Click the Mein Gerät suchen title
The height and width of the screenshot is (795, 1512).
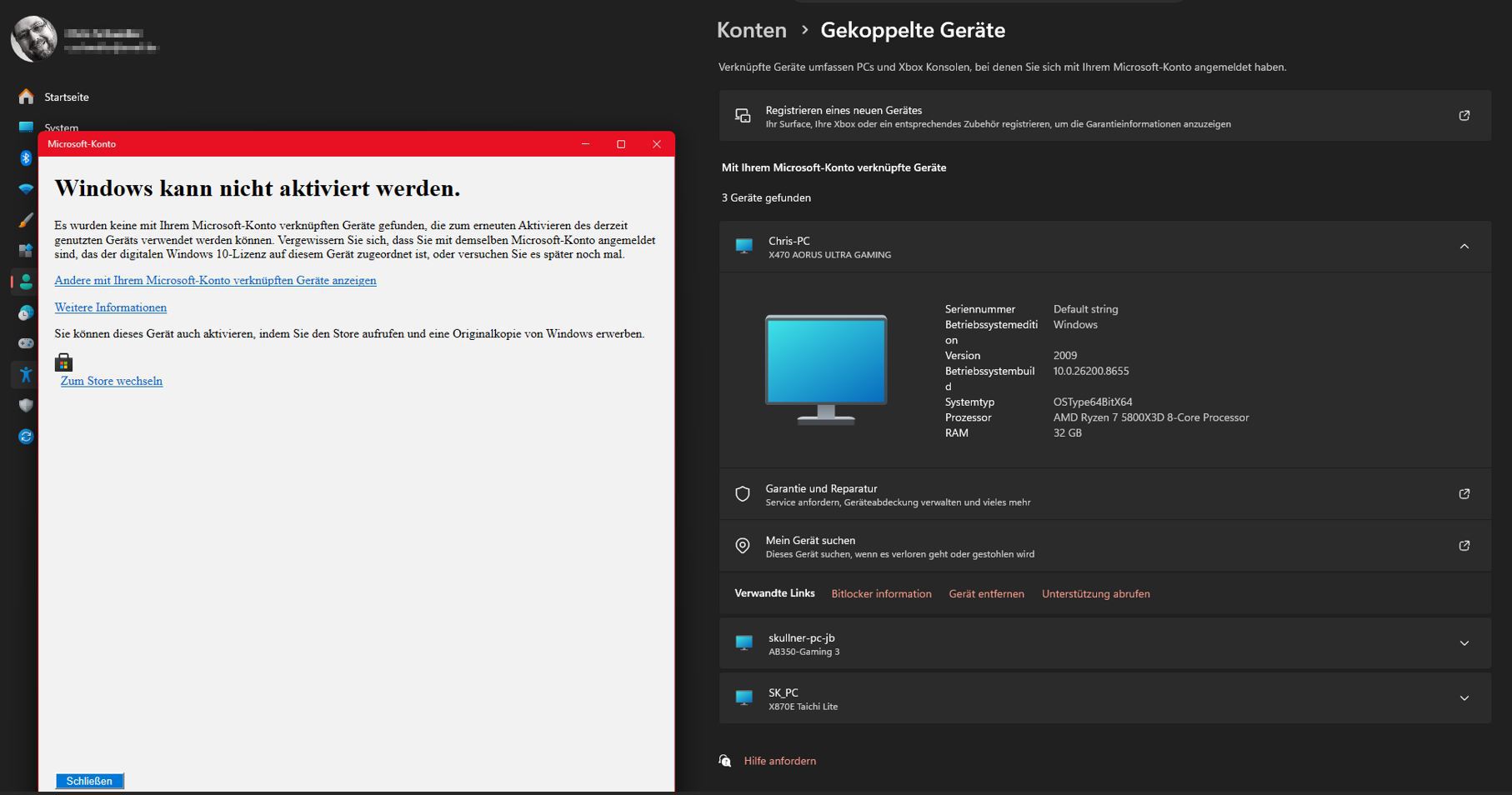[810, 540]
